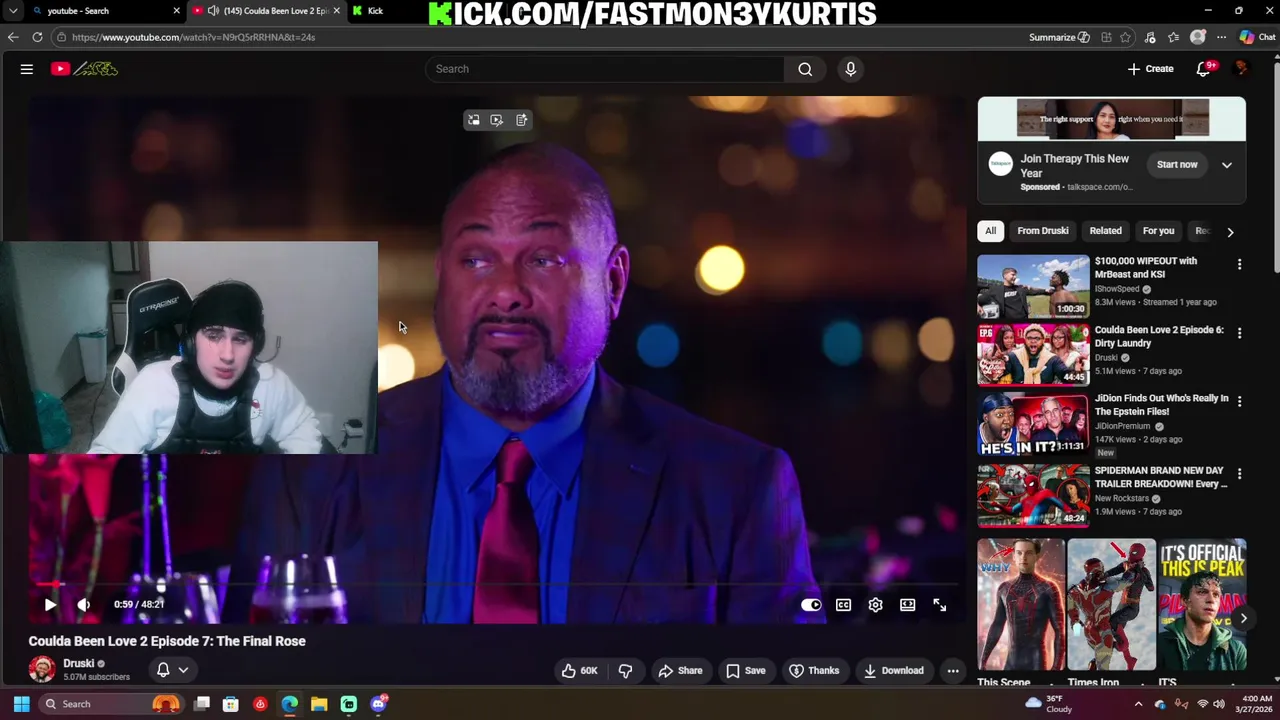Open JiDion Epstein Files video title
The width and height of the screenshot is (1280, 720).
pyautogui.click(x=1161, y=404)
